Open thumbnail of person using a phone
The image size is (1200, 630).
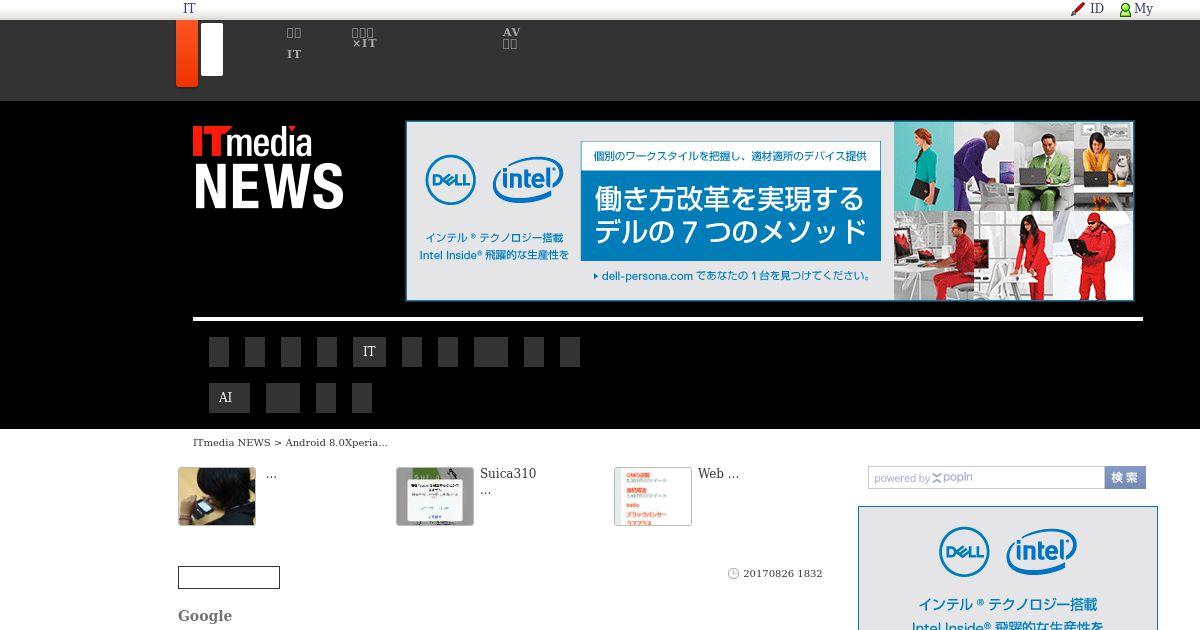(217, 496)
